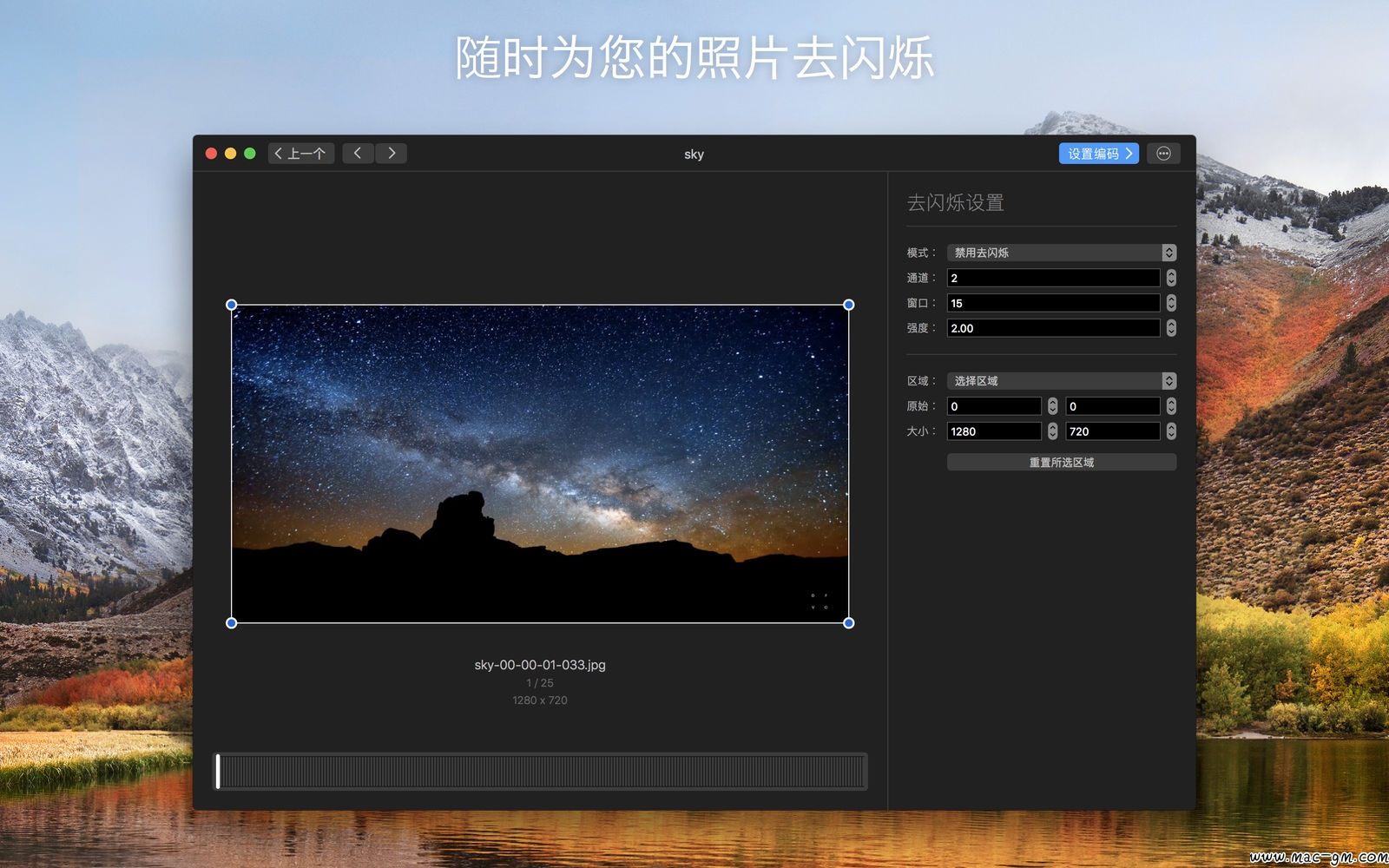Focus the 强度 field showing 2.00

pos(1053,328)
